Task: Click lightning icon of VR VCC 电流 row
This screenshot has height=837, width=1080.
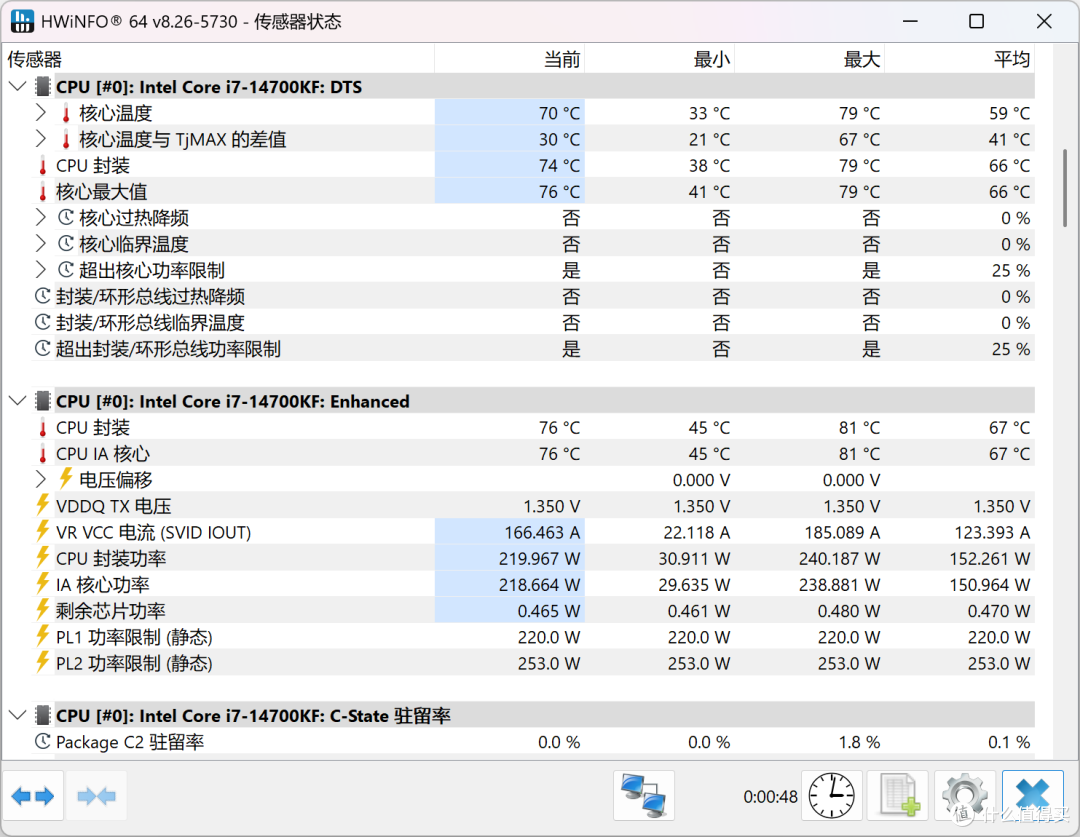Action: [43, 531]
